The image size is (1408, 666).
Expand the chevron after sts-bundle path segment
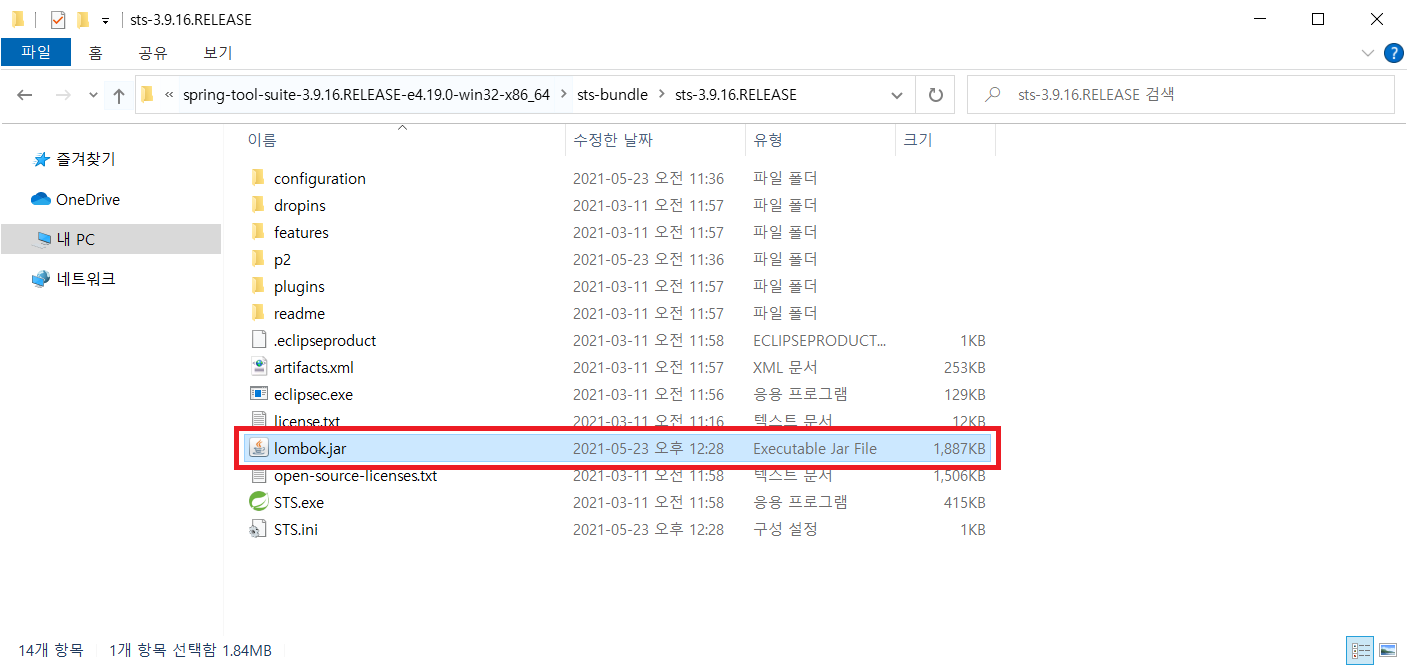661,95
